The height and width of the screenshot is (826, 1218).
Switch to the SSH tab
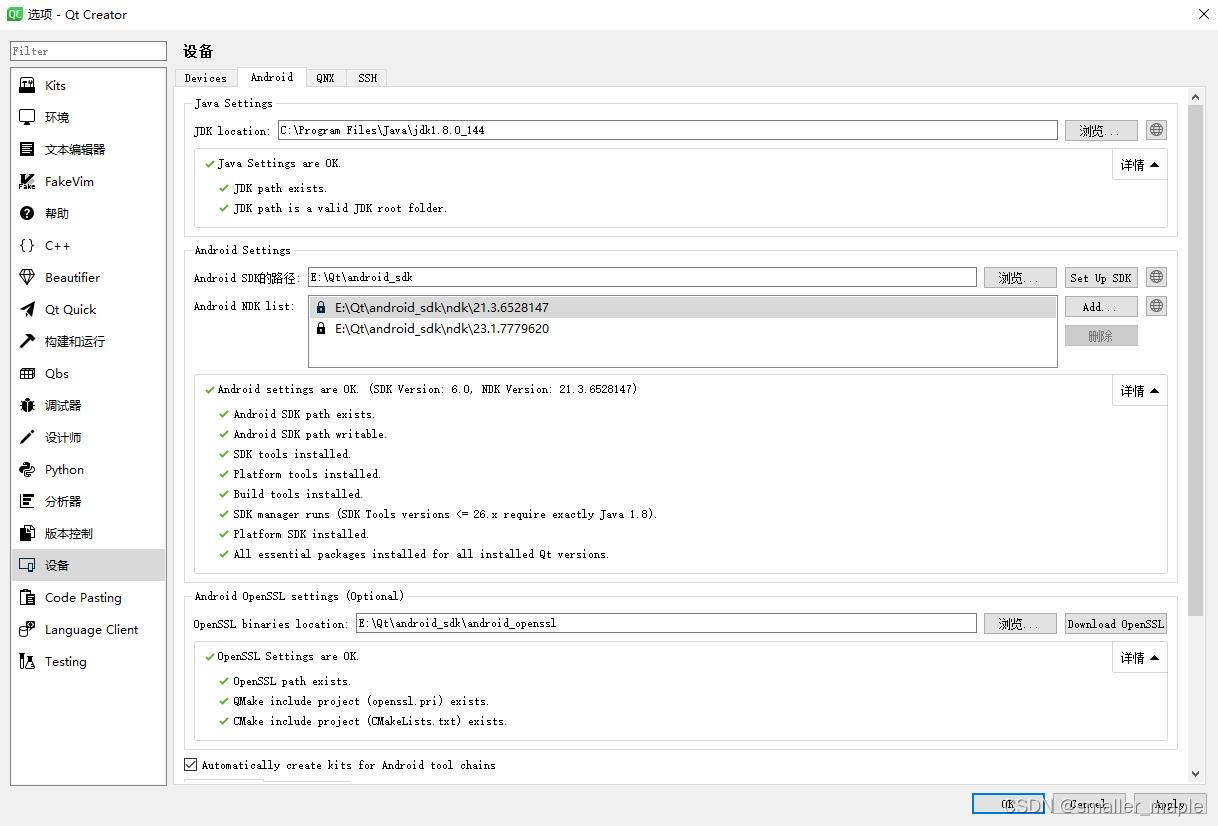367,78
